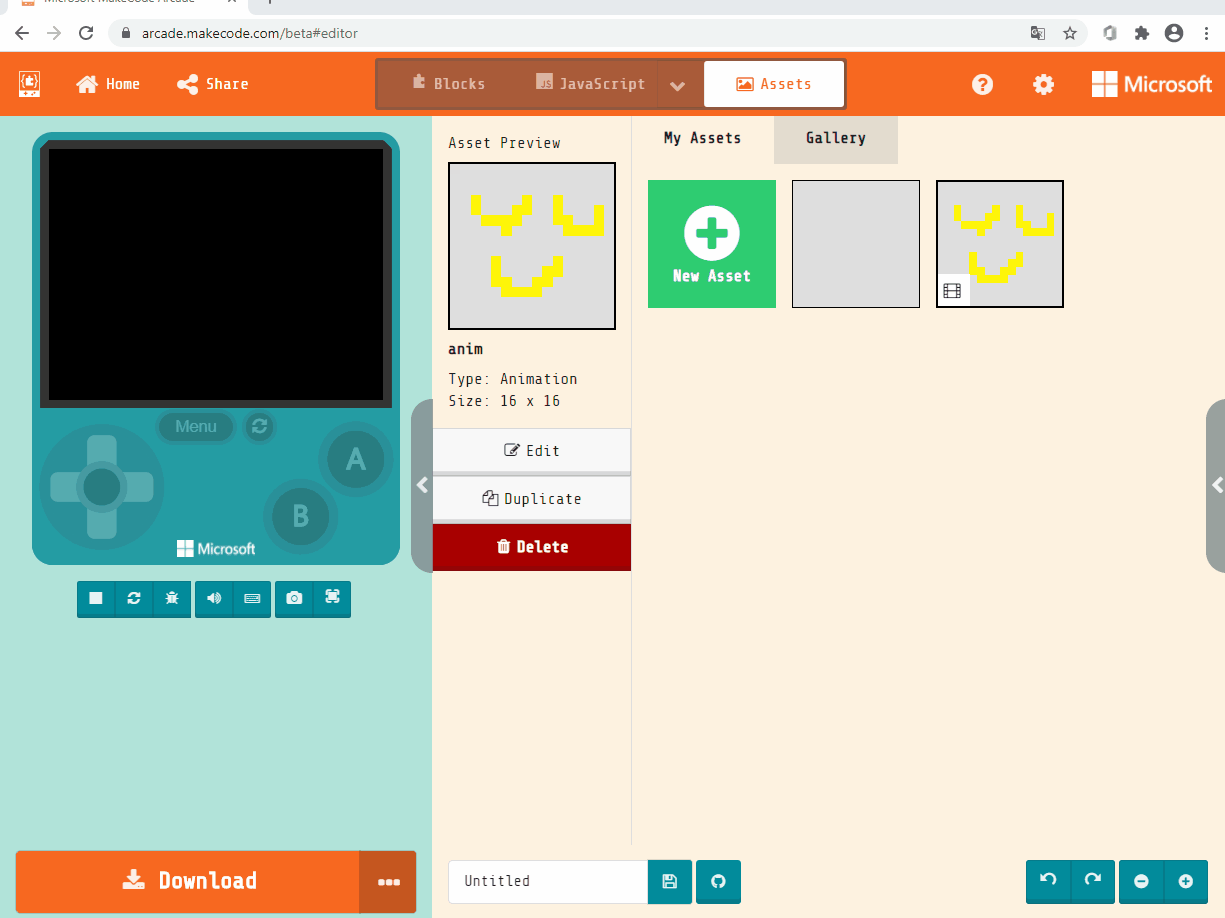Expand the Download options menu
Viewport: 1225px width, 918px height.
click(x=388, y=881)
